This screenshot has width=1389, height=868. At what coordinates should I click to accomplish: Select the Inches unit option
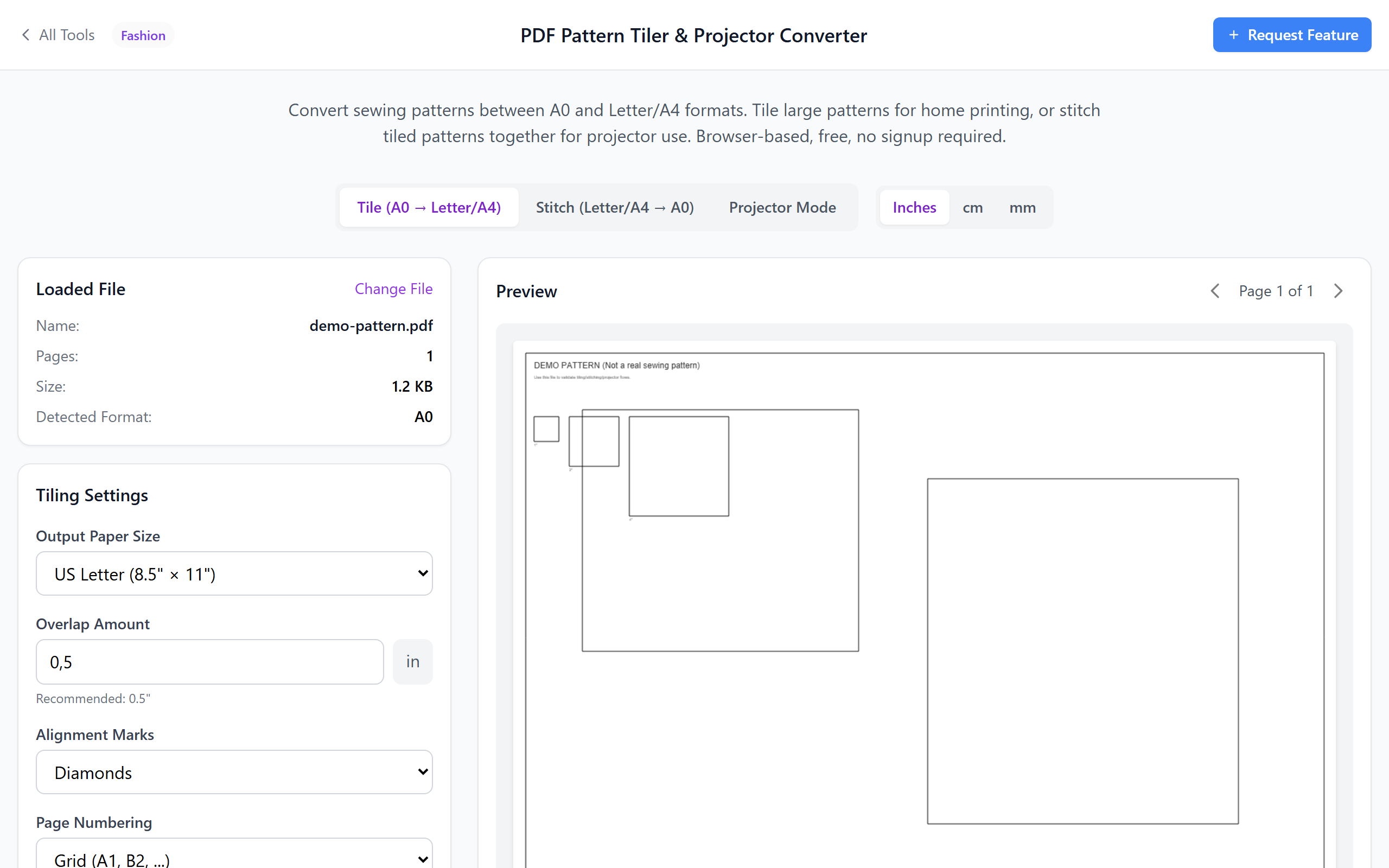914,207
